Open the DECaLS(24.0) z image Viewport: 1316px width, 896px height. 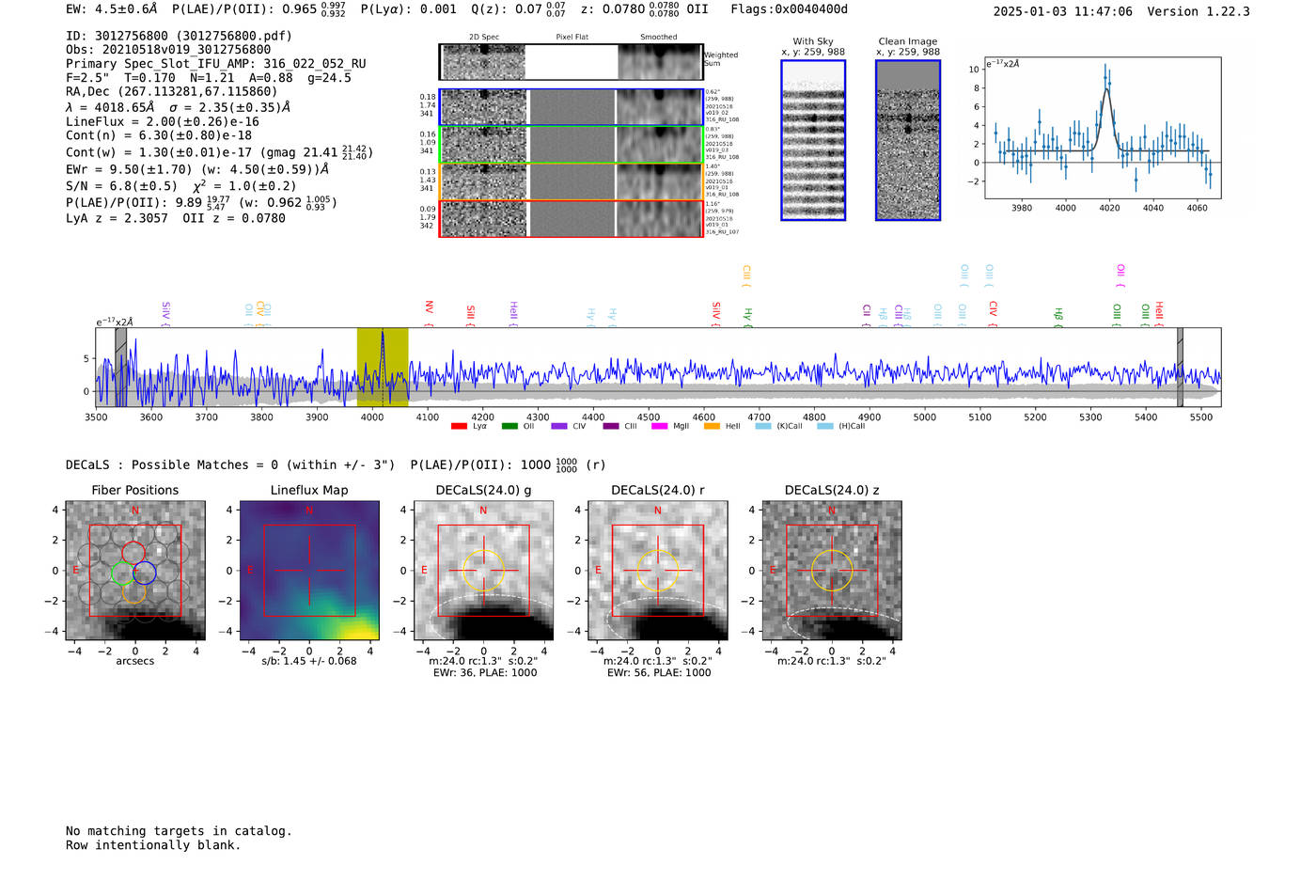(831, 571)
